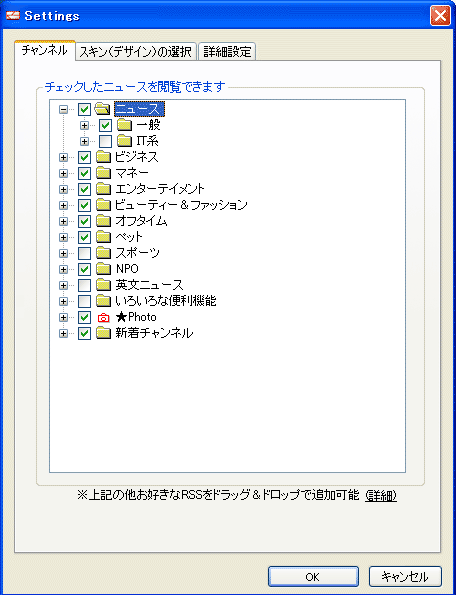Uncheck the マネー checkbox

[84, 173]
